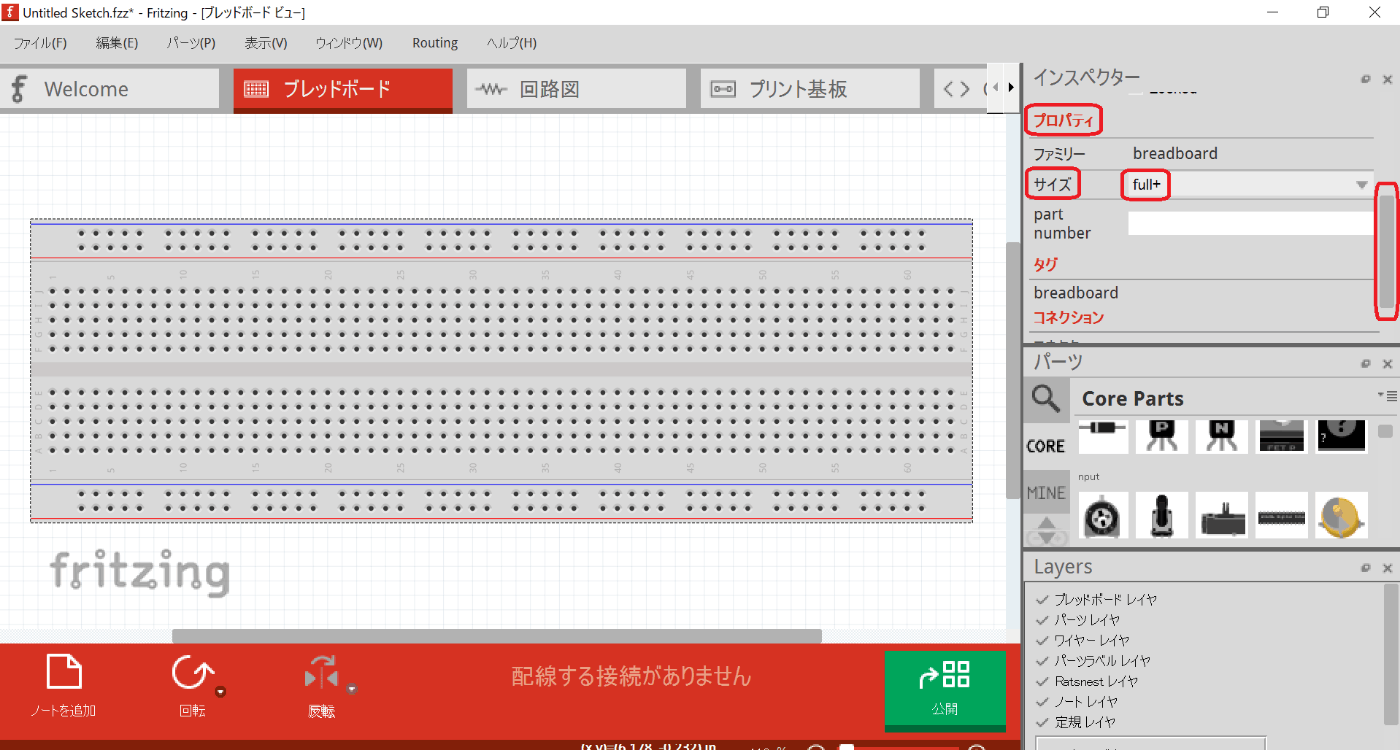The width and height of the screenshot is (1400, 750).
Task: Click parts bin scrollbar handle
Action: coord(1385,432)
